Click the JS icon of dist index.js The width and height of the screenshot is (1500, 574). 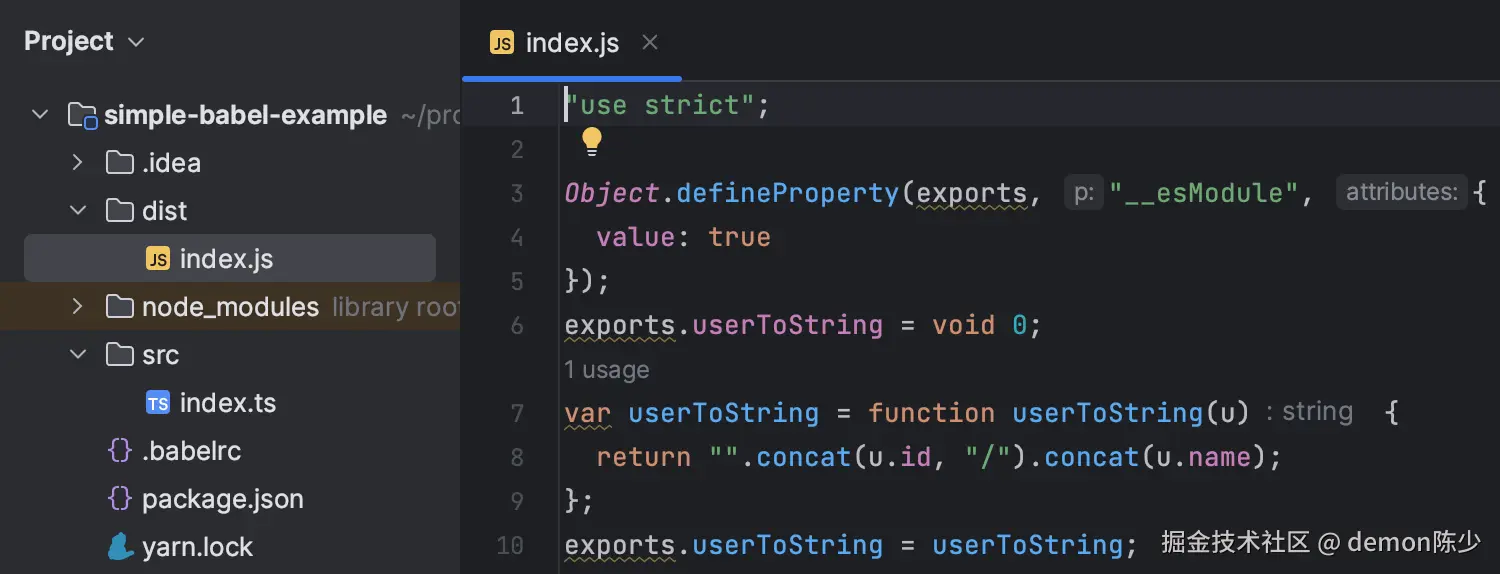pos(158,259)
